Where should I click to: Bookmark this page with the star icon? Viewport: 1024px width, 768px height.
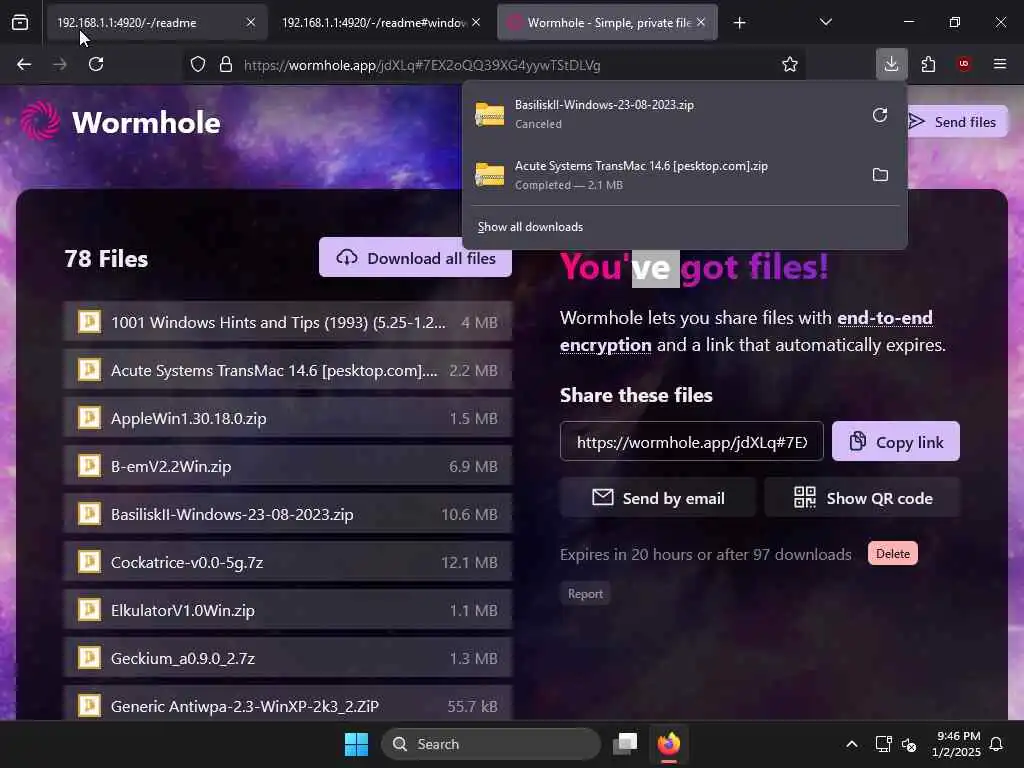(x=790, y=65)
